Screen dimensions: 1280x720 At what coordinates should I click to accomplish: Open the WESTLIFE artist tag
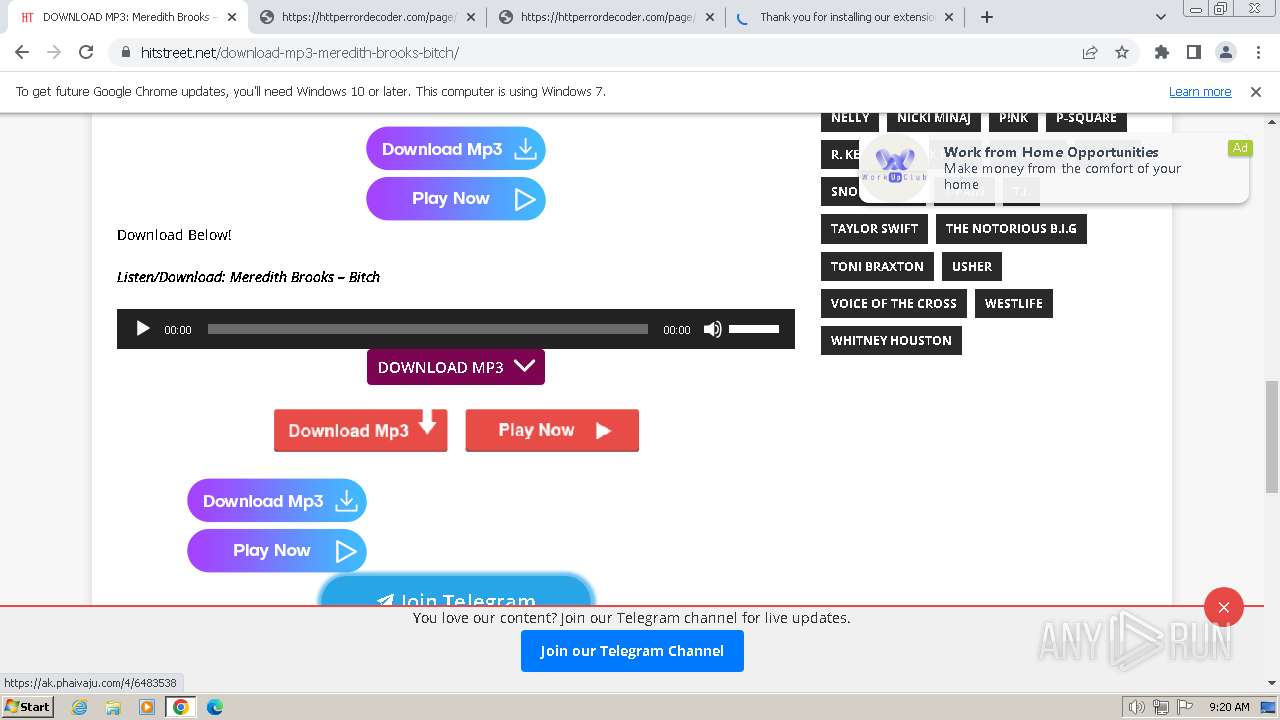[1014, 304]
